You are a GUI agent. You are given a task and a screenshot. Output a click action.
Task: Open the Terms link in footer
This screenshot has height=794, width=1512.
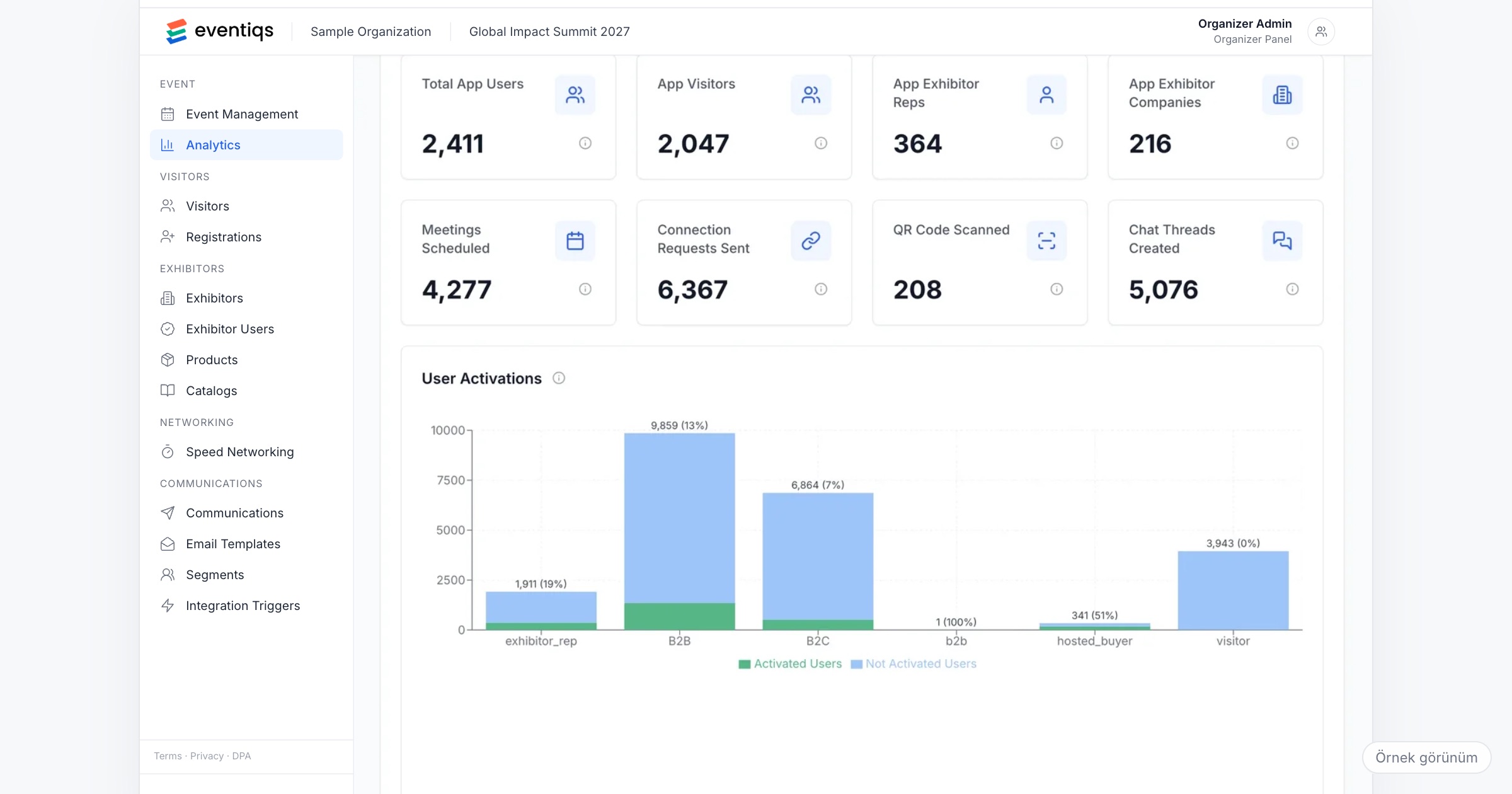[x=168, y=756]
